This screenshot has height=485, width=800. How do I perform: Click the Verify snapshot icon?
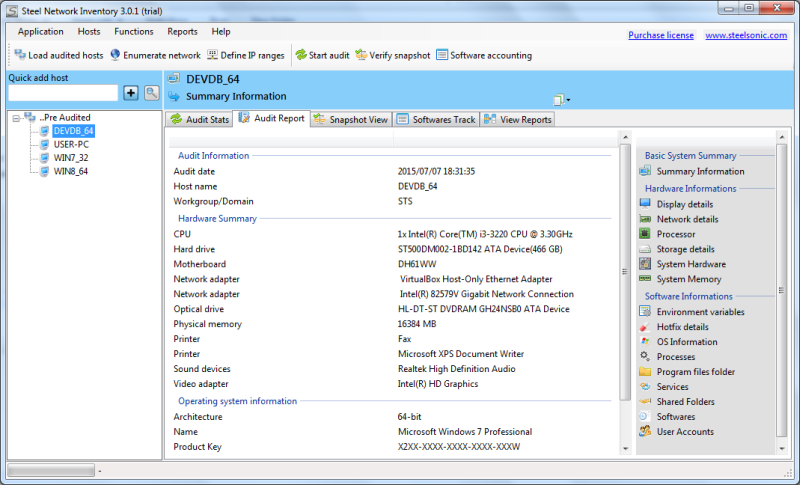pos(361,55)
